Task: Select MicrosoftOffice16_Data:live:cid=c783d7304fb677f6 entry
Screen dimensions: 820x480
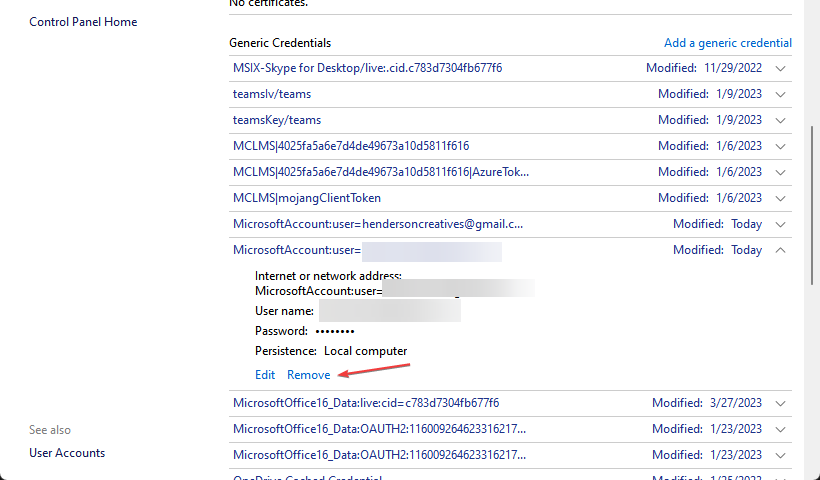Action: point(366,403)
